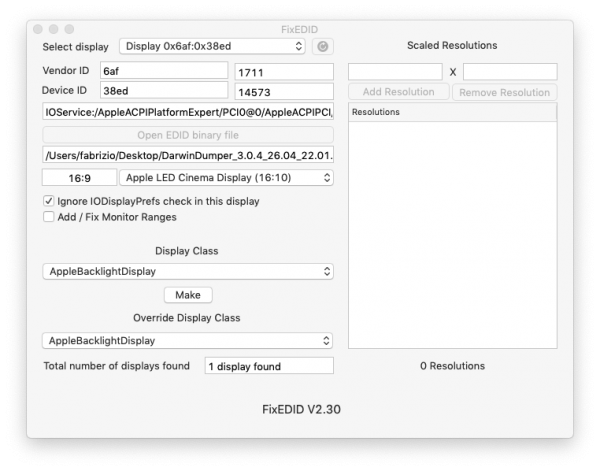Click Open EDID binary file button
600x471 pixels.
pos(188,135)
